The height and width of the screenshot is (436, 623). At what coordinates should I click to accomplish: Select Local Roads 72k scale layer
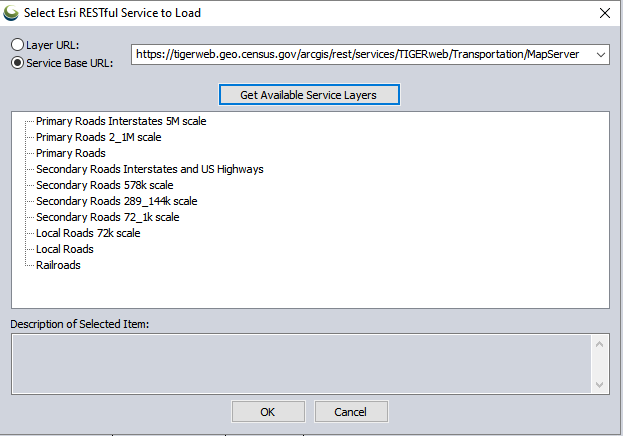click(88, 233)
